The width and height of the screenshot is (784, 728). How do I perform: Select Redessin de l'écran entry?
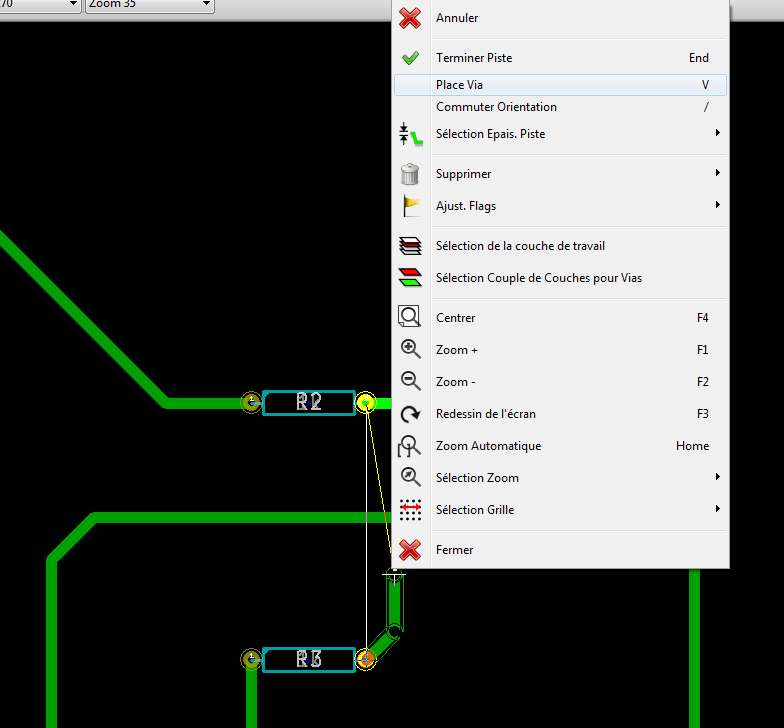coord(560,414)
